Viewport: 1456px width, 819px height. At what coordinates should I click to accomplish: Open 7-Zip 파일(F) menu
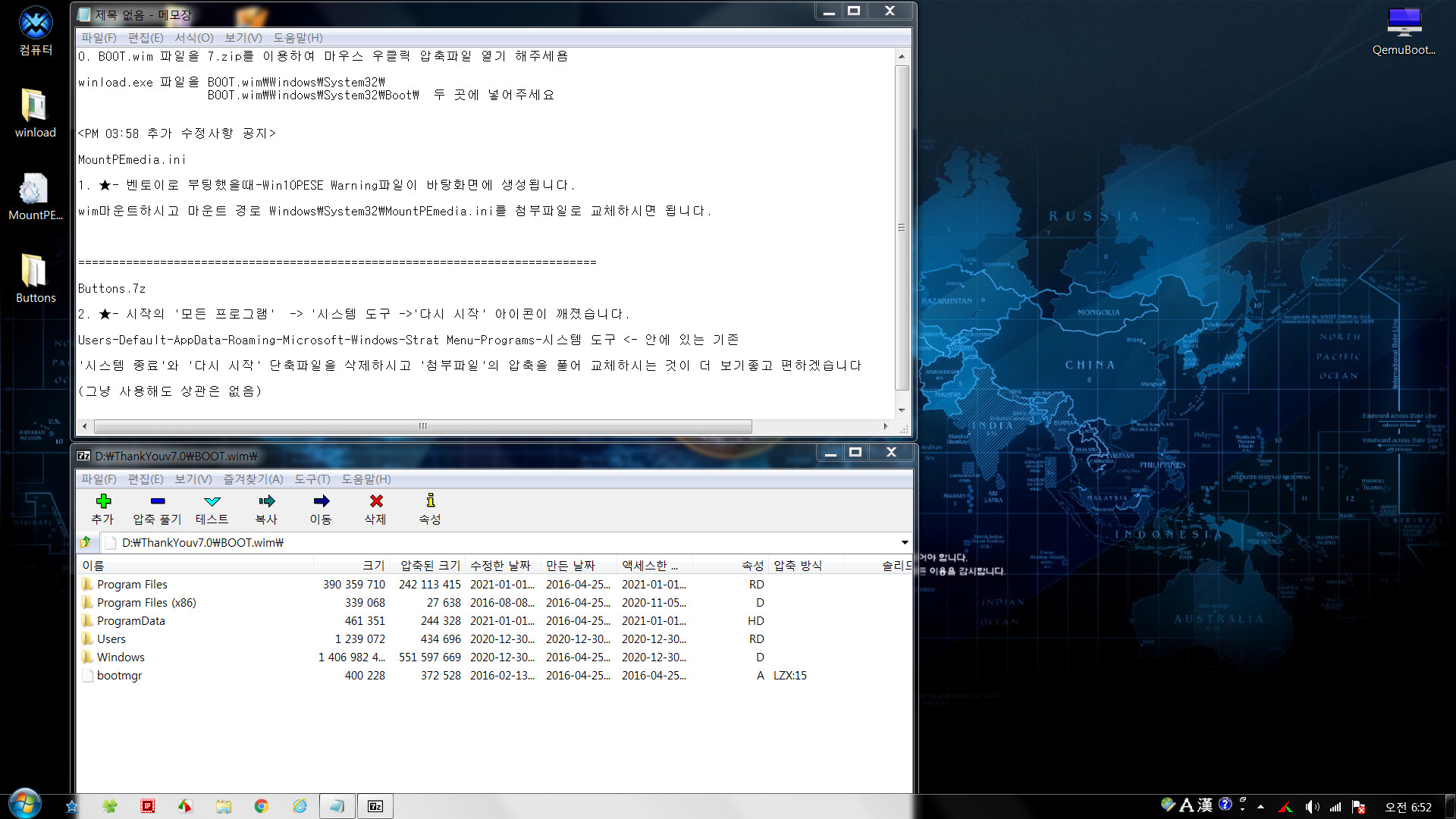tap(99, 479)
